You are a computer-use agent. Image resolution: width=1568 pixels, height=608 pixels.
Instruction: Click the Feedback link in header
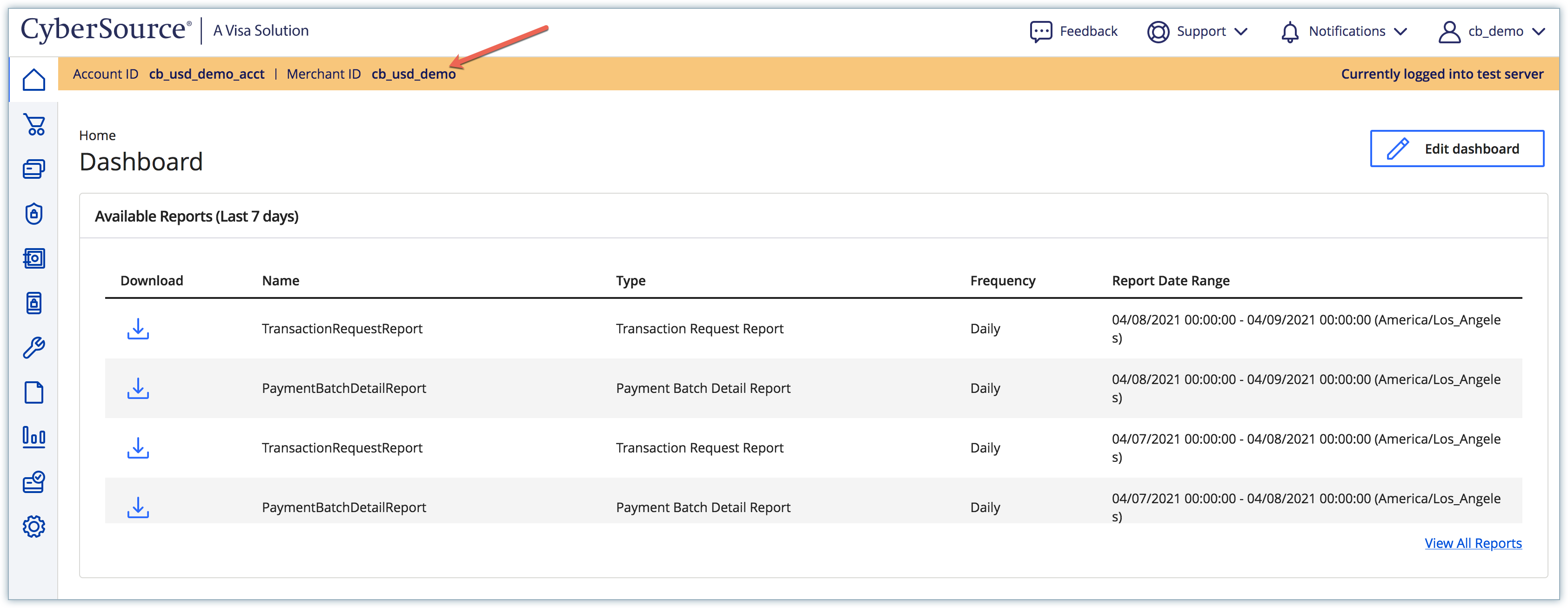(x=1074, y=31)
